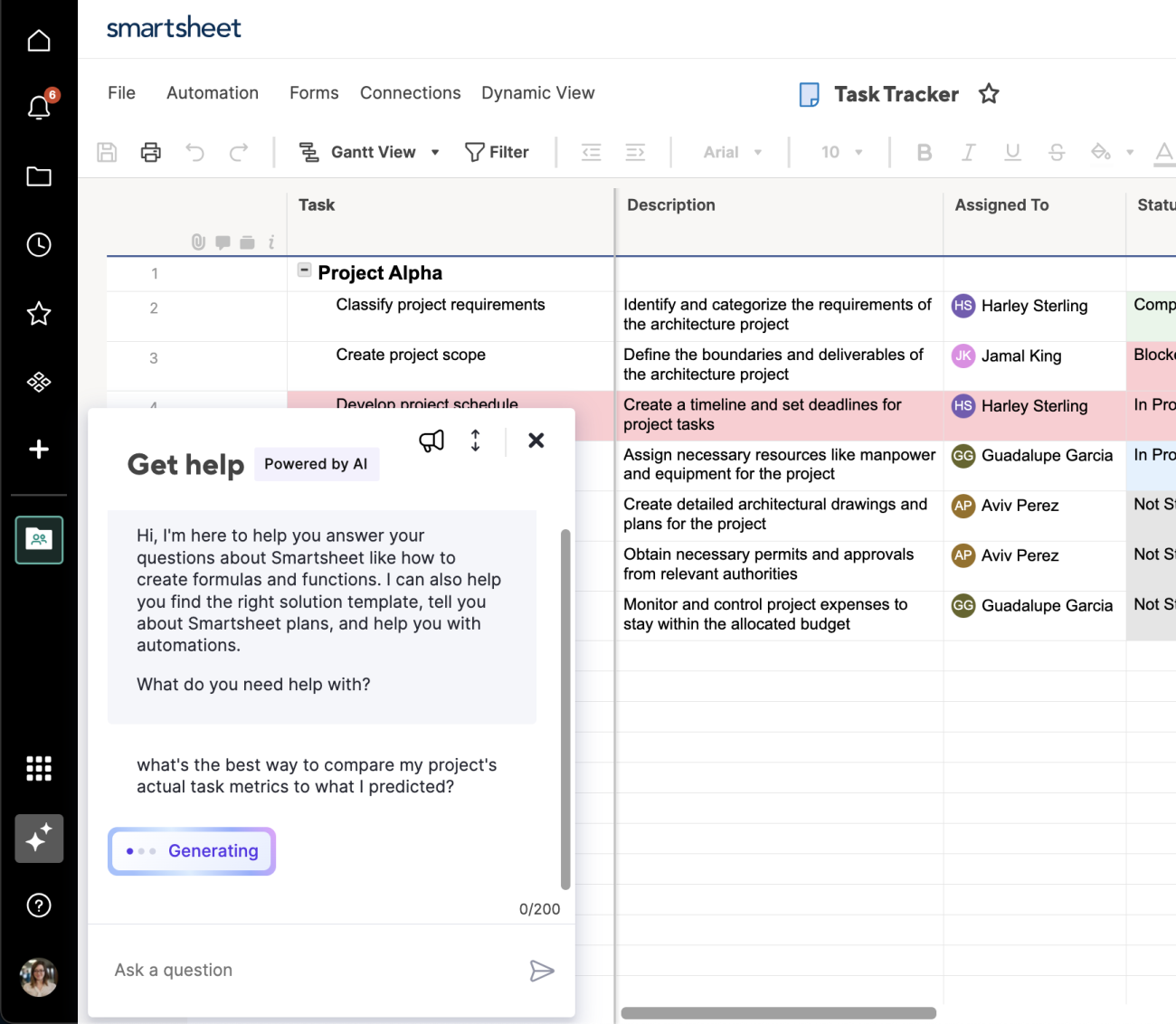The height and width of the screenshot is (1024, 1176).
Task: Open Favorites via the star icon
Action: (39, 313)
